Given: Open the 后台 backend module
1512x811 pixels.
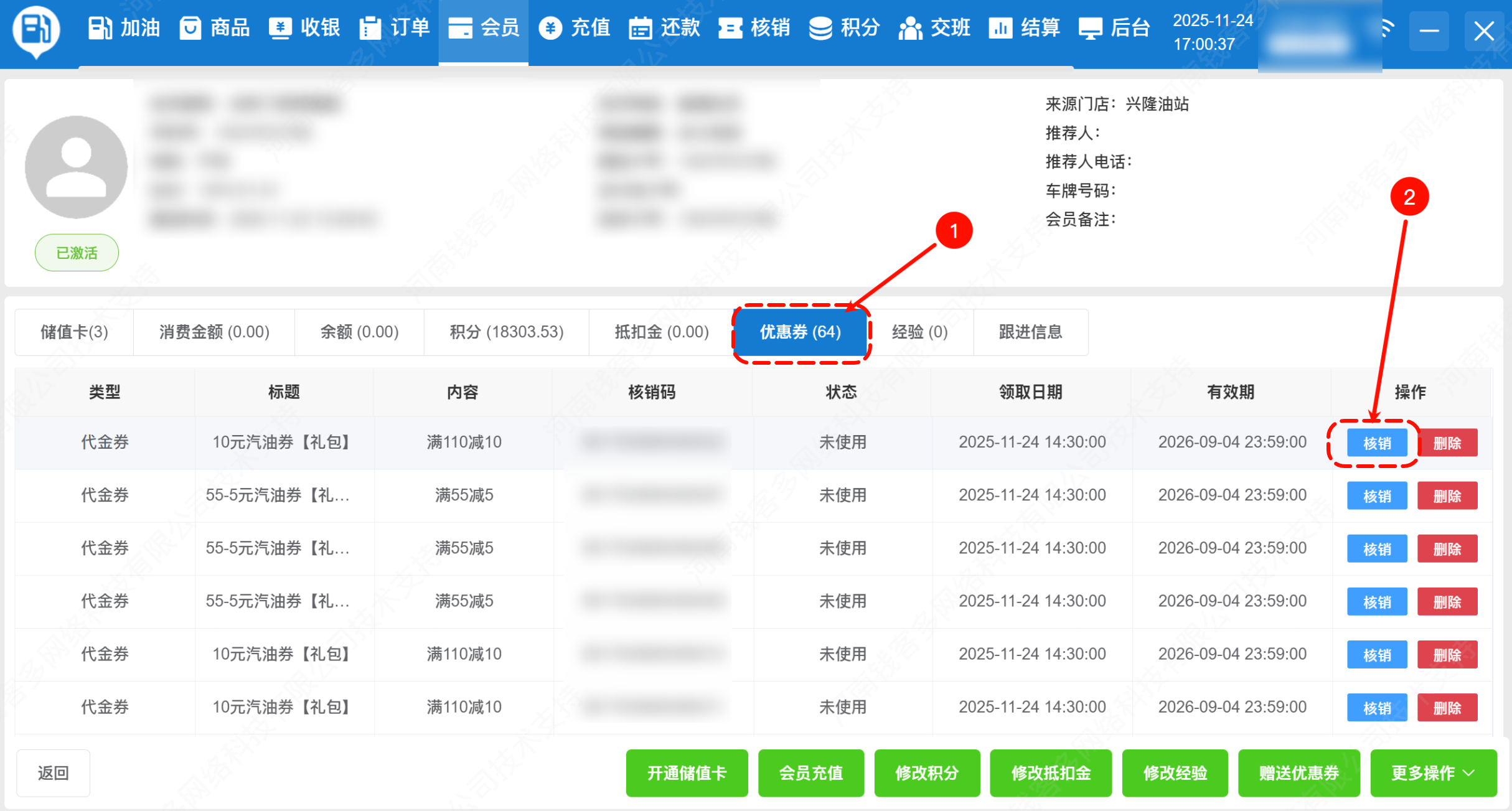Looking at the screenshot, I should point(1114,28).
